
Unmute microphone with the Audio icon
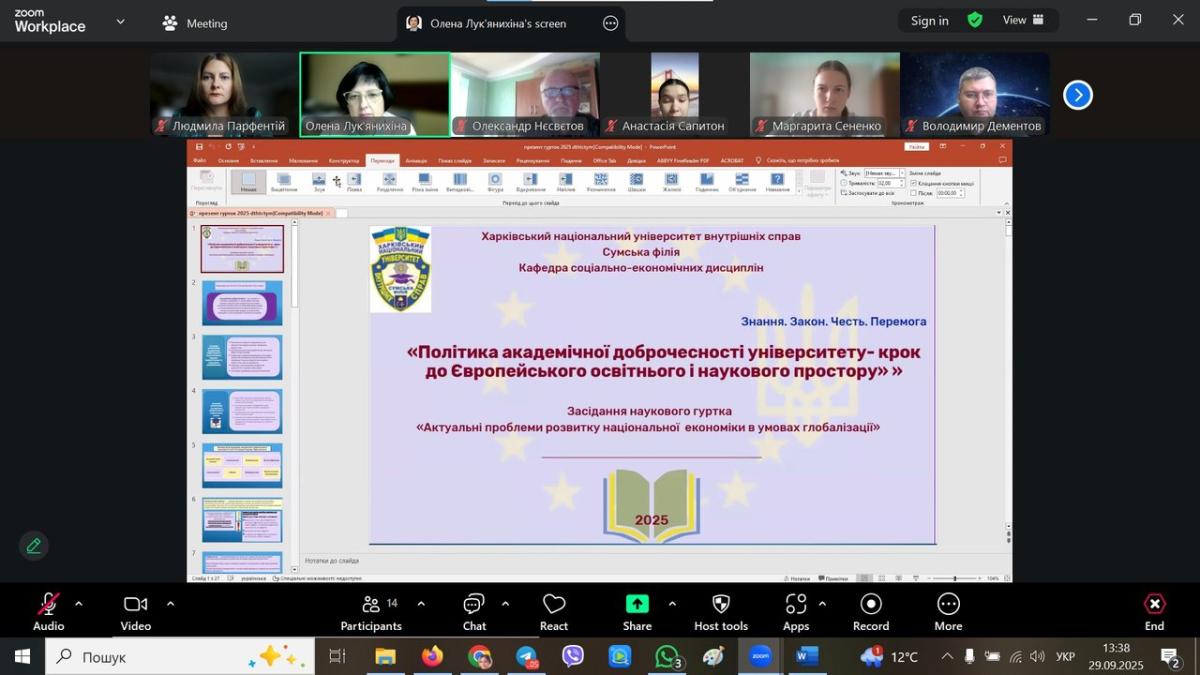coord(48,605)
